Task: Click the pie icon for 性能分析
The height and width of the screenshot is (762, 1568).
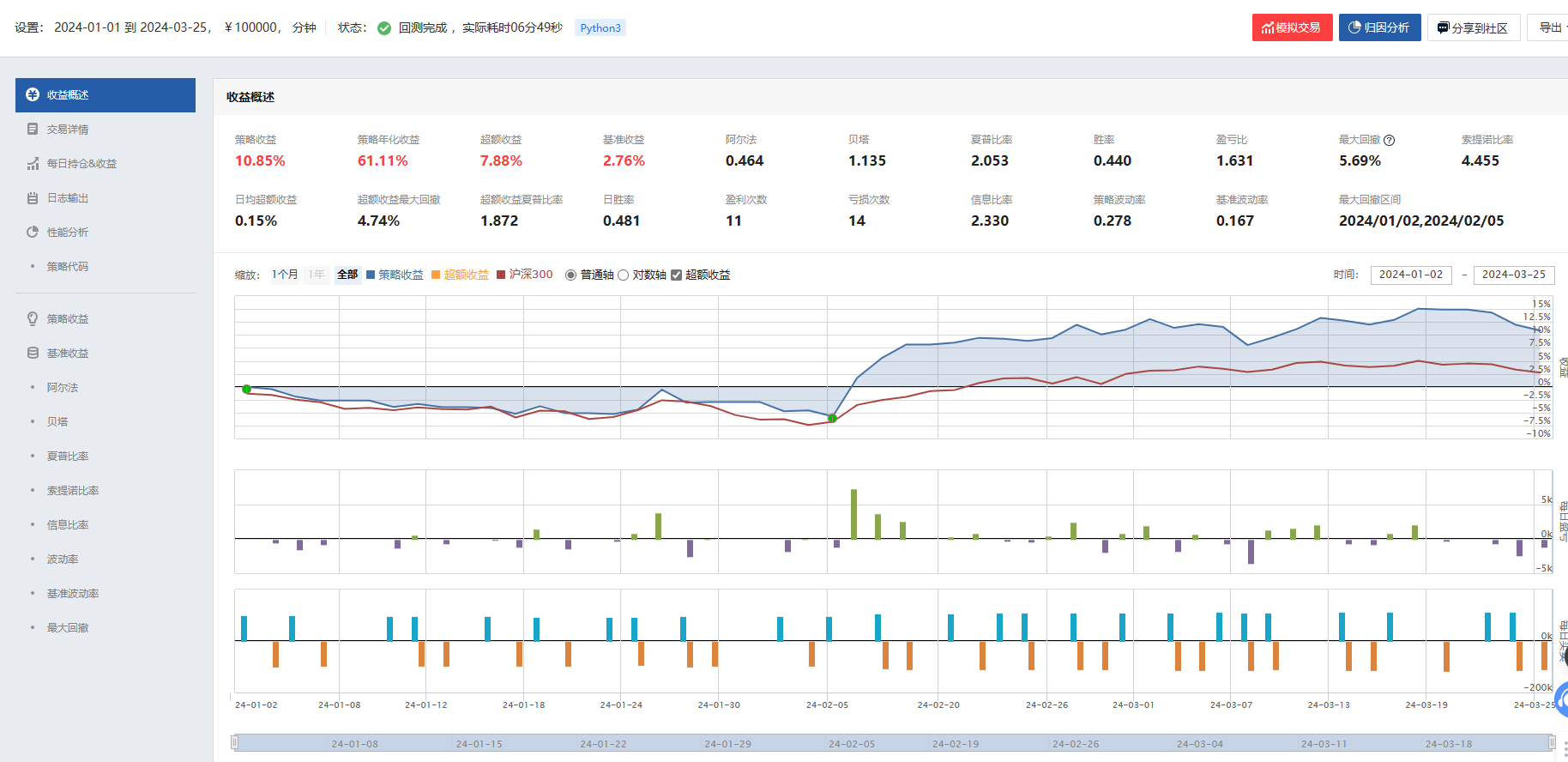Action: tap(33, 233)
